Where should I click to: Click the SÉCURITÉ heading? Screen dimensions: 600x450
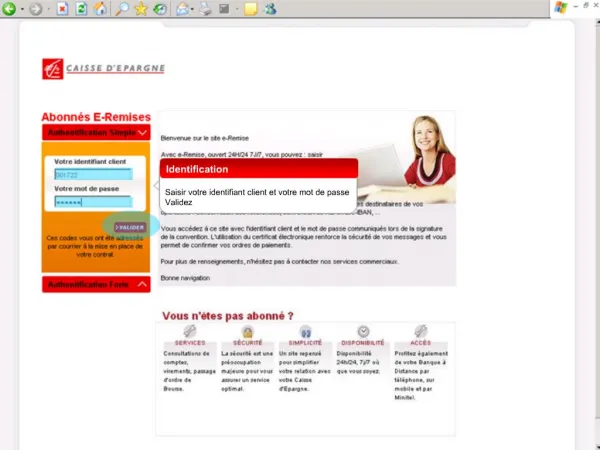click(x=248, y=343)
